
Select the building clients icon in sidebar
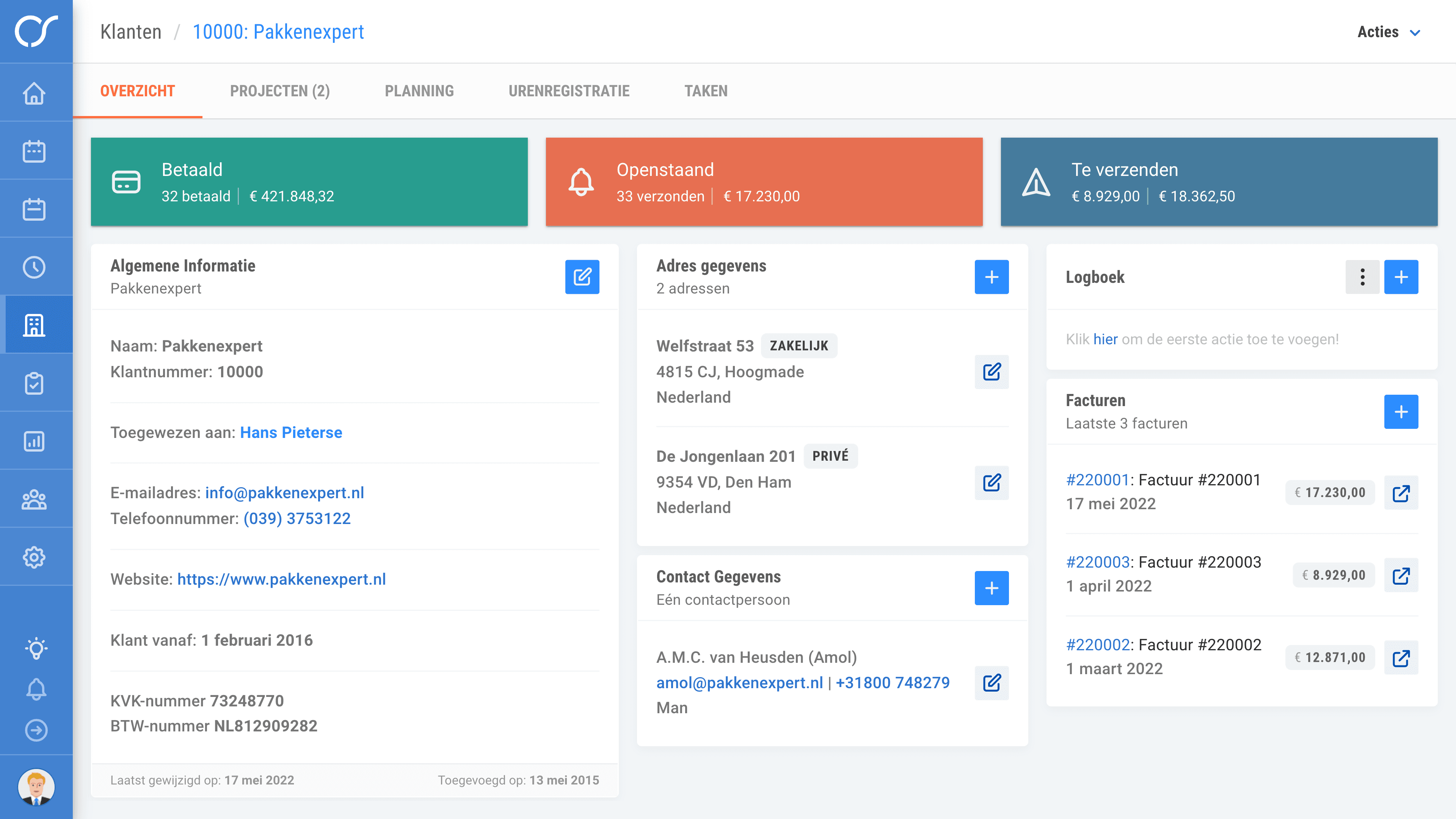(x=35, y=325)
